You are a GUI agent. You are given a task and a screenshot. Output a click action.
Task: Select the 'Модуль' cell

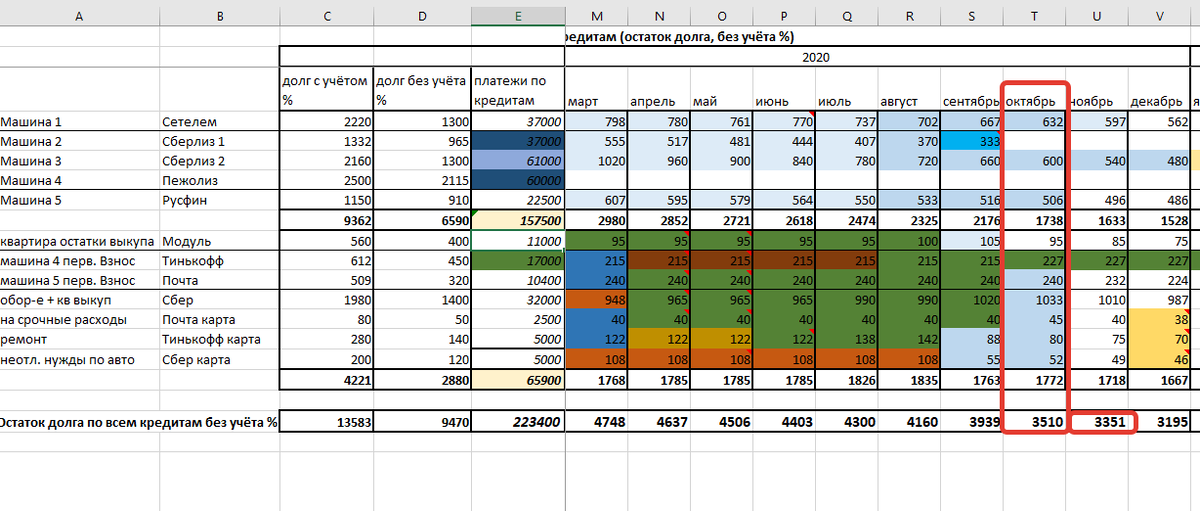(219, 241)
